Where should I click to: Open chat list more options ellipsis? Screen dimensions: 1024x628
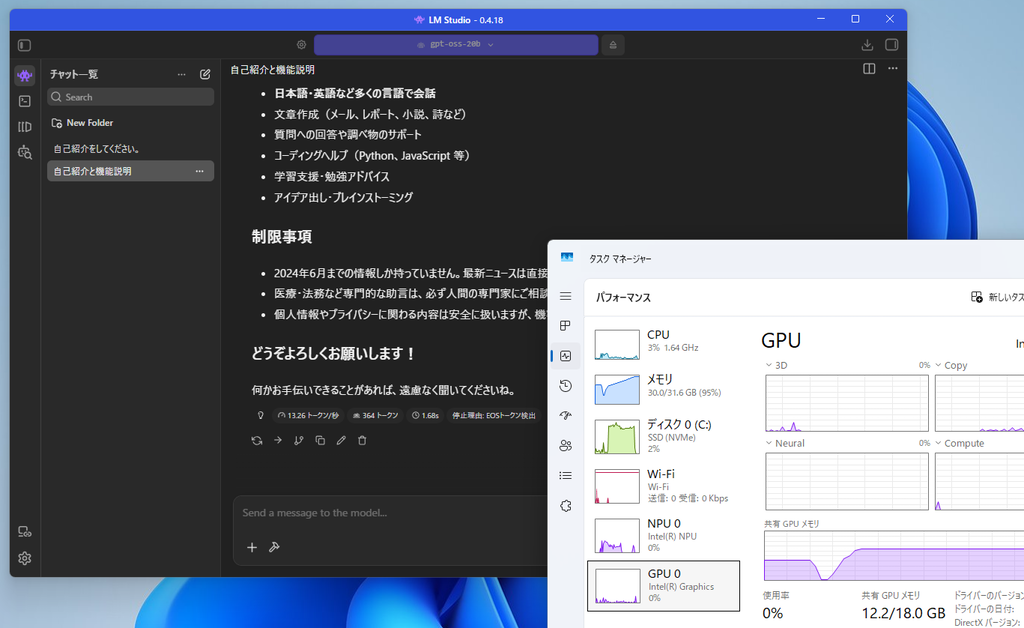182,74
